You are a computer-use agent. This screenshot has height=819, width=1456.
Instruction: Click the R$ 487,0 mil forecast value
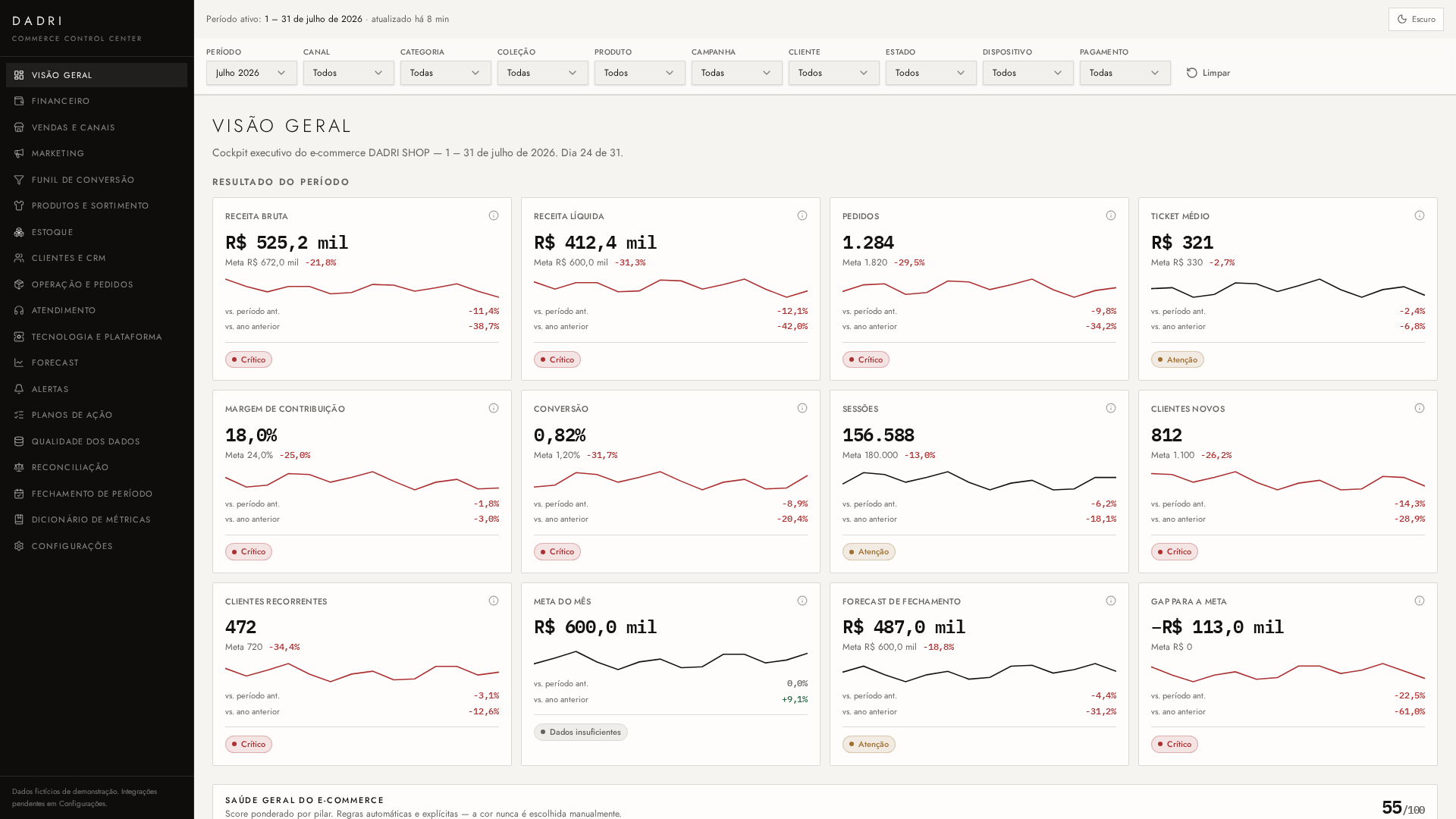[903, 628]
